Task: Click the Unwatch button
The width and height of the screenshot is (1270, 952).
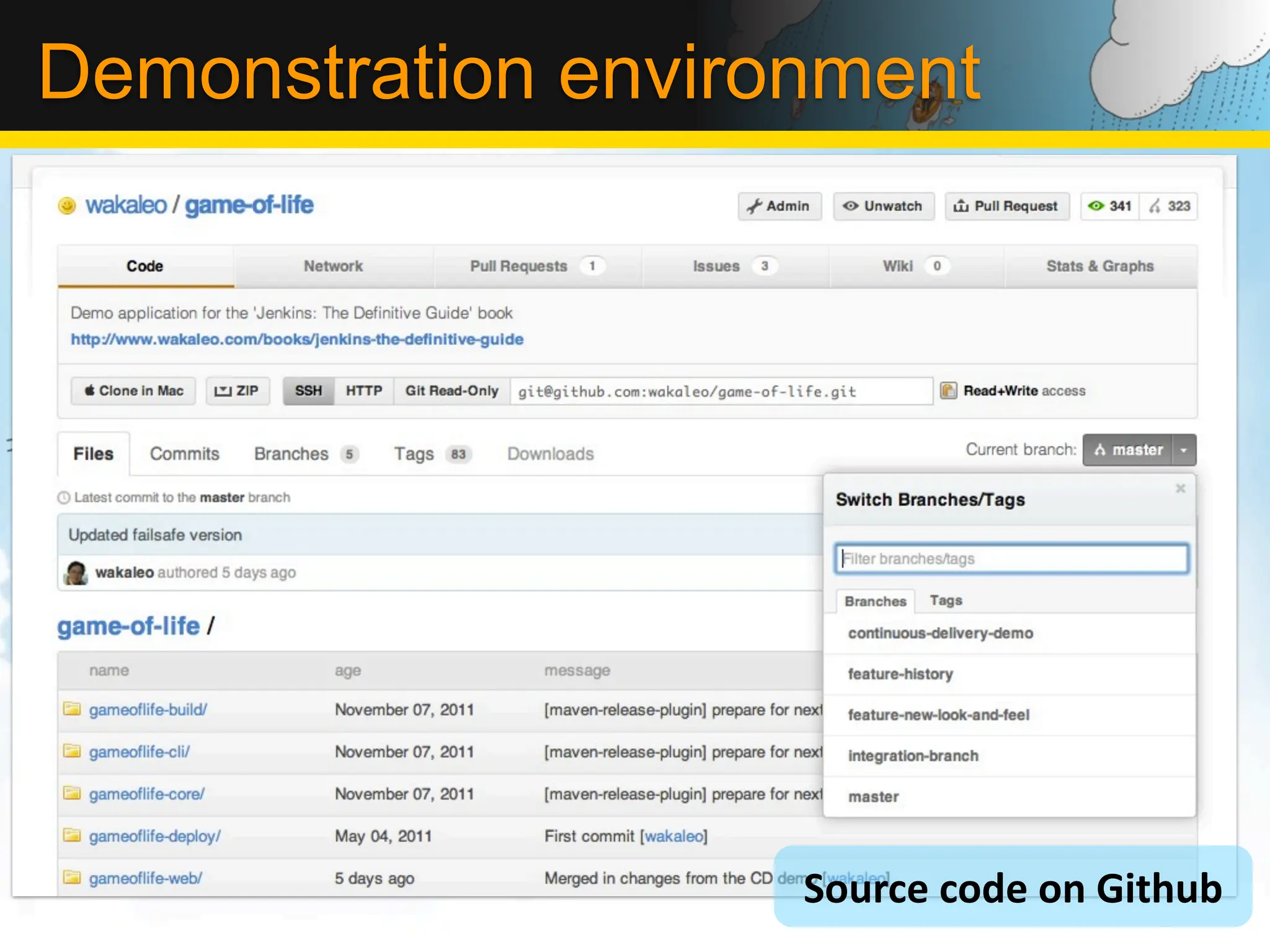Action: click(883, 206)
